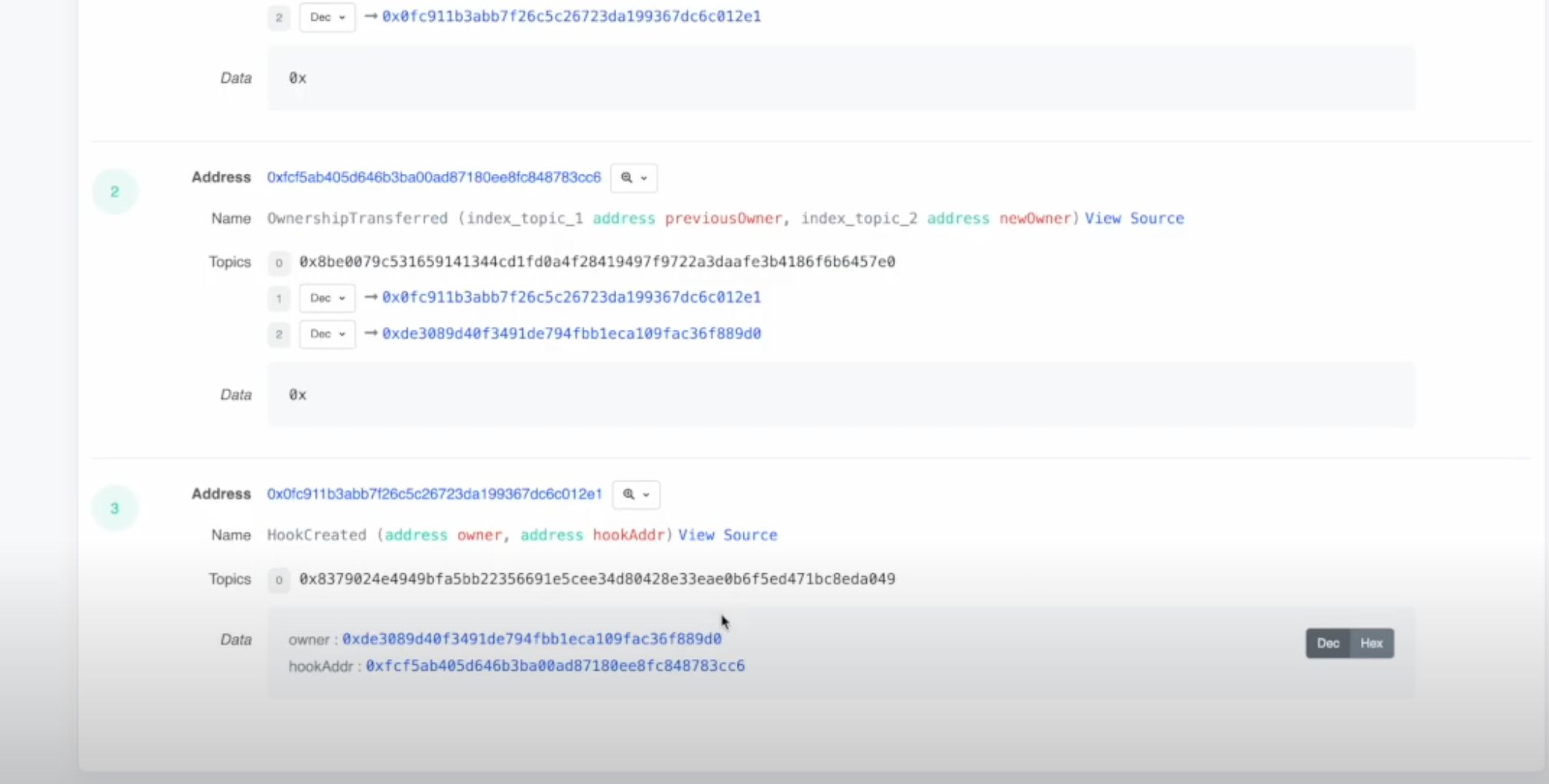
Task: Open previousOwner address link in log 2 topic 1
Action: [571, 297]
